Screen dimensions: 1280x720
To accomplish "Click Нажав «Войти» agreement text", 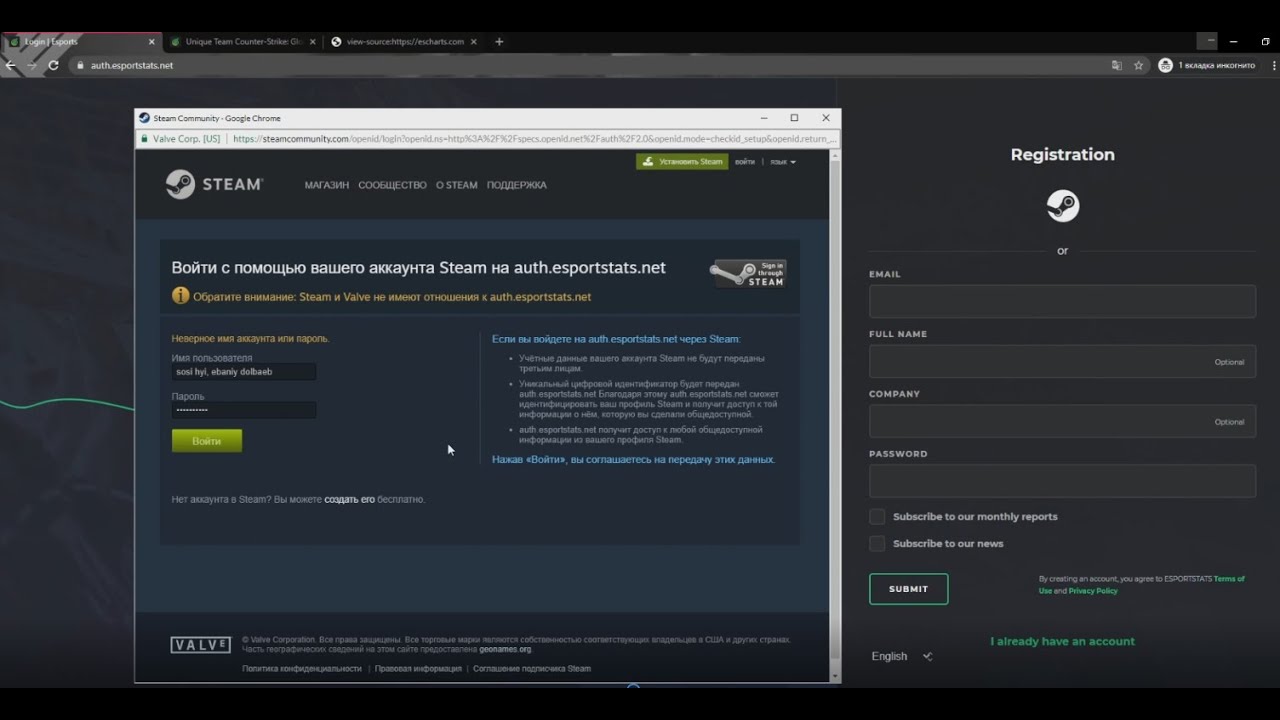I will click(633, 460).
